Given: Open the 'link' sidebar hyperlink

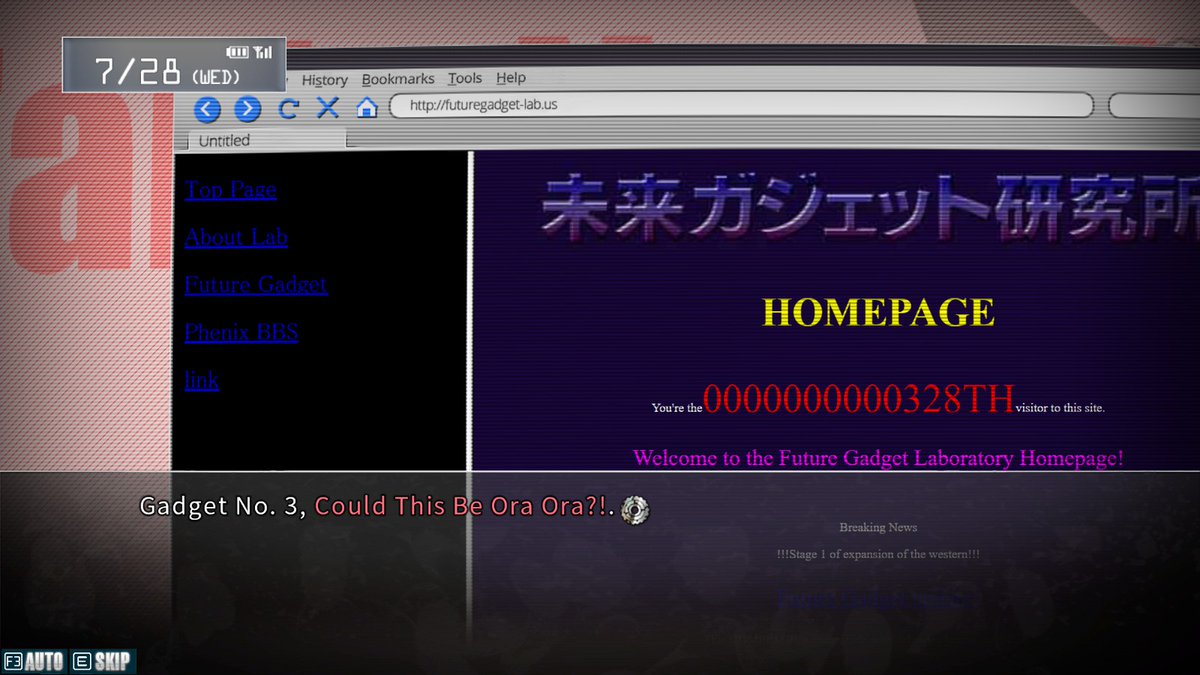Looking at the screenshot, I should click(x=202, y=380).
